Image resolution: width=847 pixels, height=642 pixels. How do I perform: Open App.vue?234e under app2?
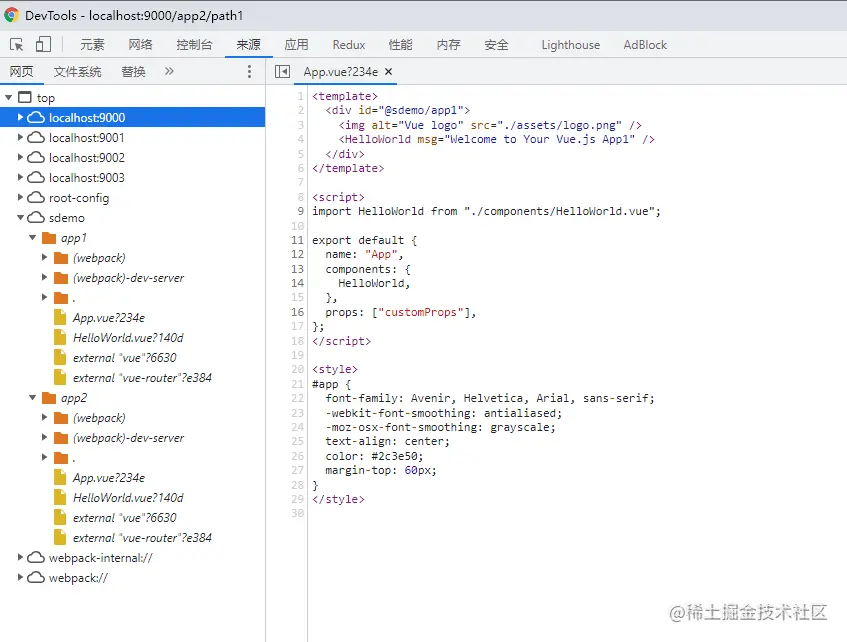click(x=109, y=478)
